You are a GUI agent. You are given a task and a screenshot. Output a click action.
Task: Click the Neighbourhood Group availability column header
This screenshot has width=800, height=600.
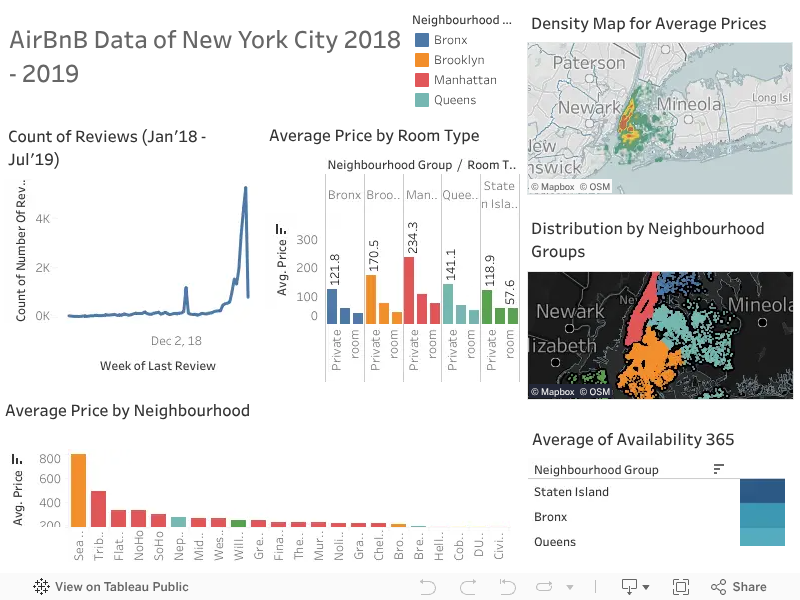(596, 469)
